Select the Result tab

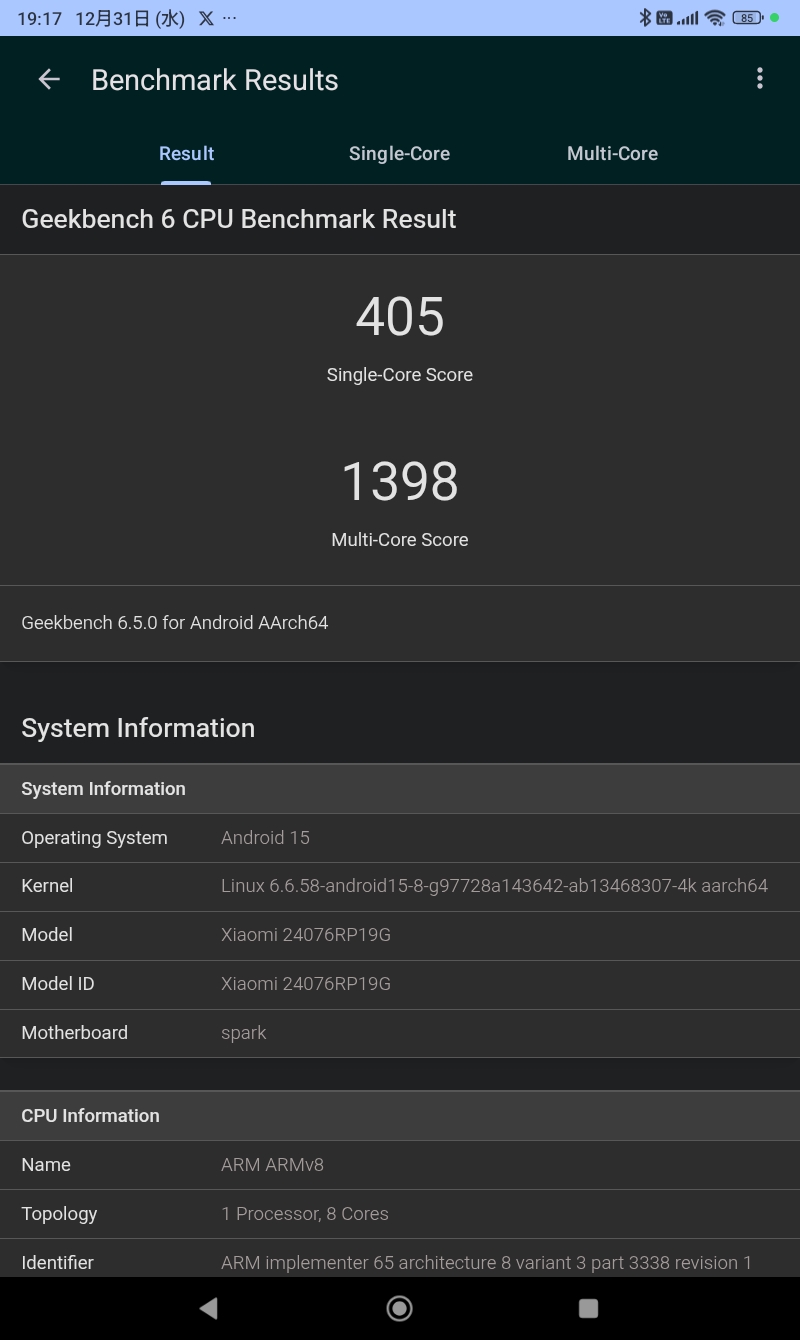point(186,154)
